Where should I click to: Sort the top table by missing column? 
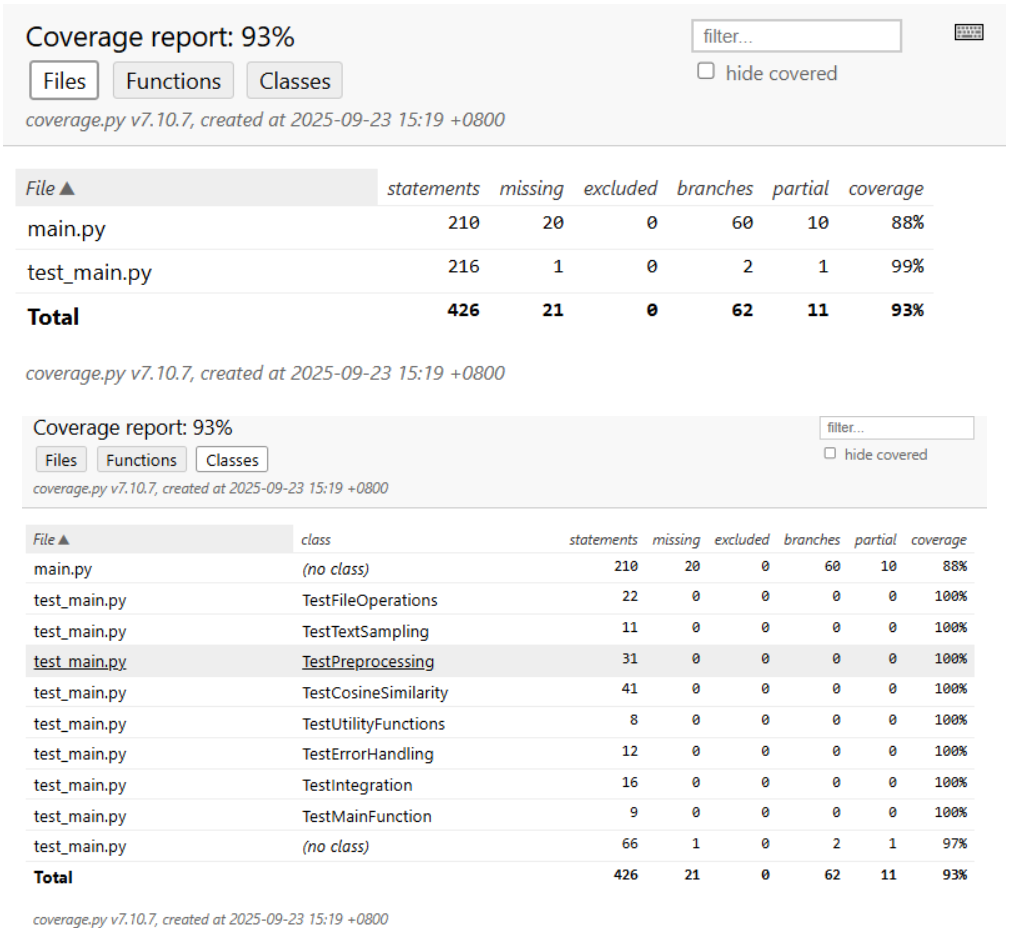point(531,188)
